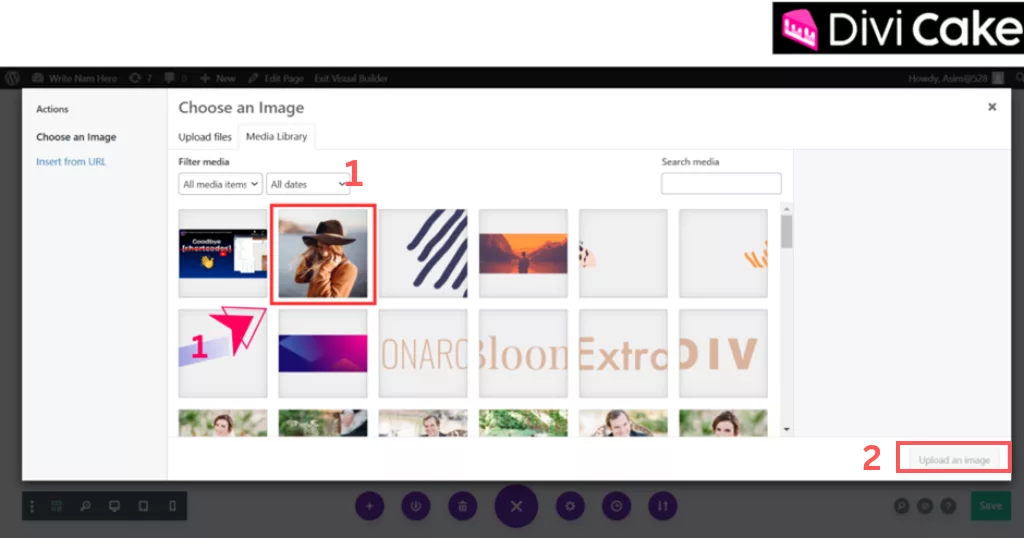The width and height of the screenshot is (1024, 538).
Task: Open editing history clock icon
Action: [616, 506]
